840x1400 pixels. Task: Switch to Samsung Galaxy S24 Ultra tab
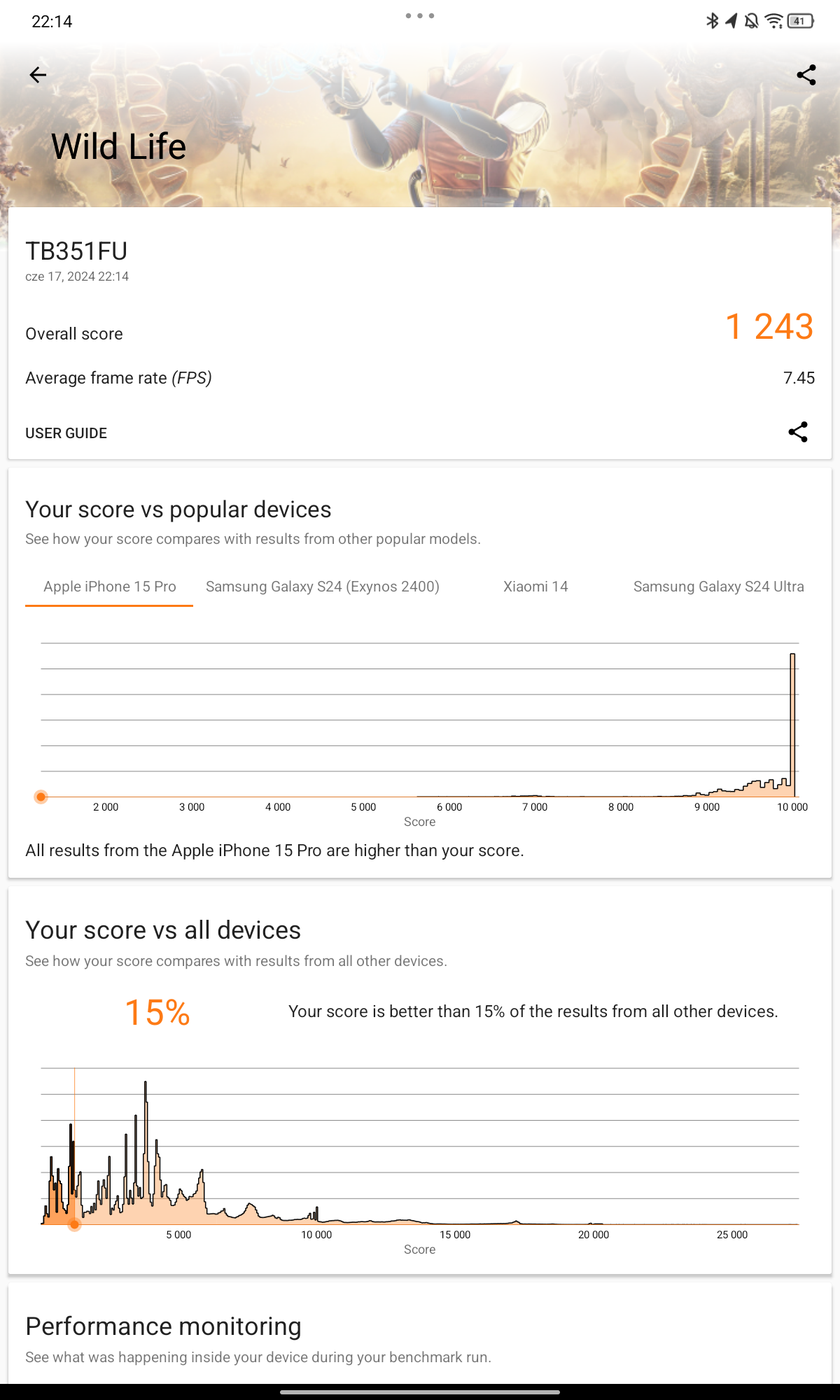tap(719, 587)
